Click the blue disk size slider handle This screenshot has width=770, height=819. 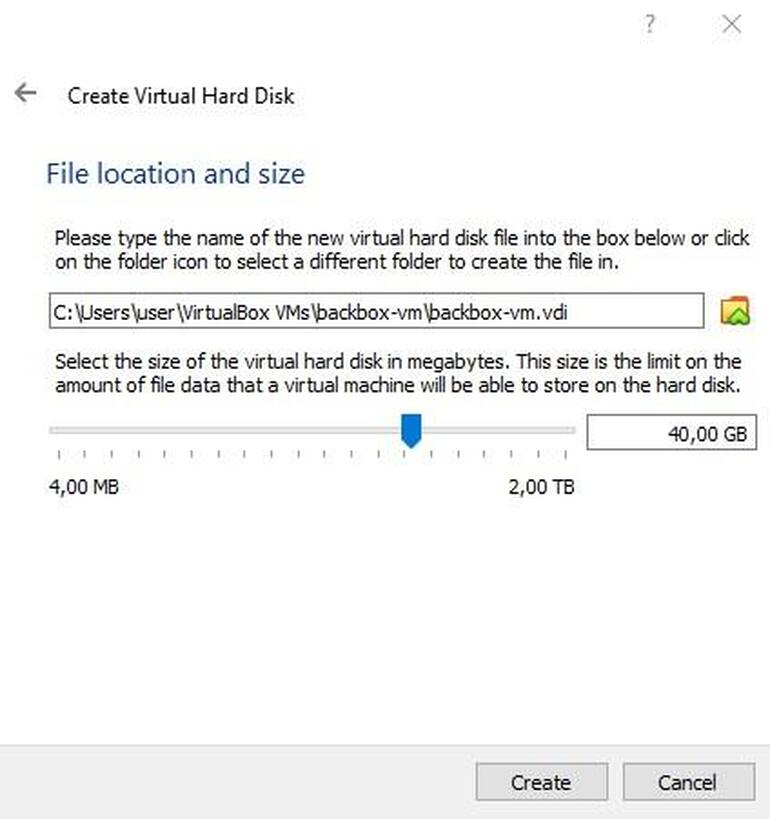(x=411, y=431)
